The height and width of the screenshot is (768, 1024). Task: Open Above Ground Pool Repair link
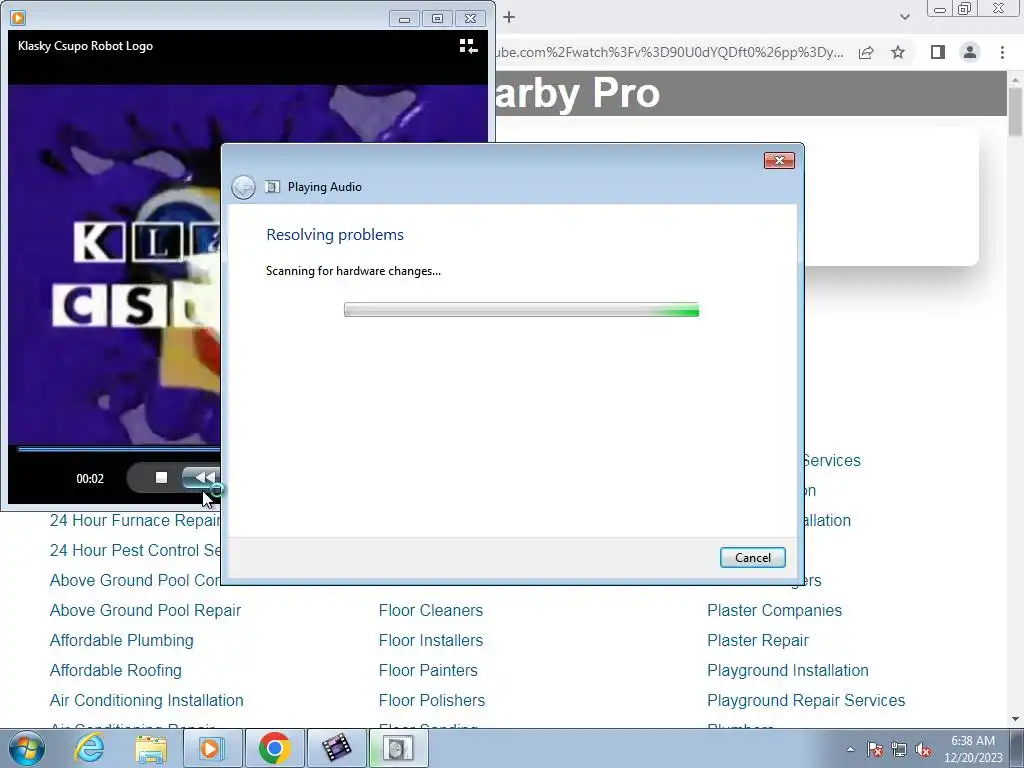[x=145, y=611]
